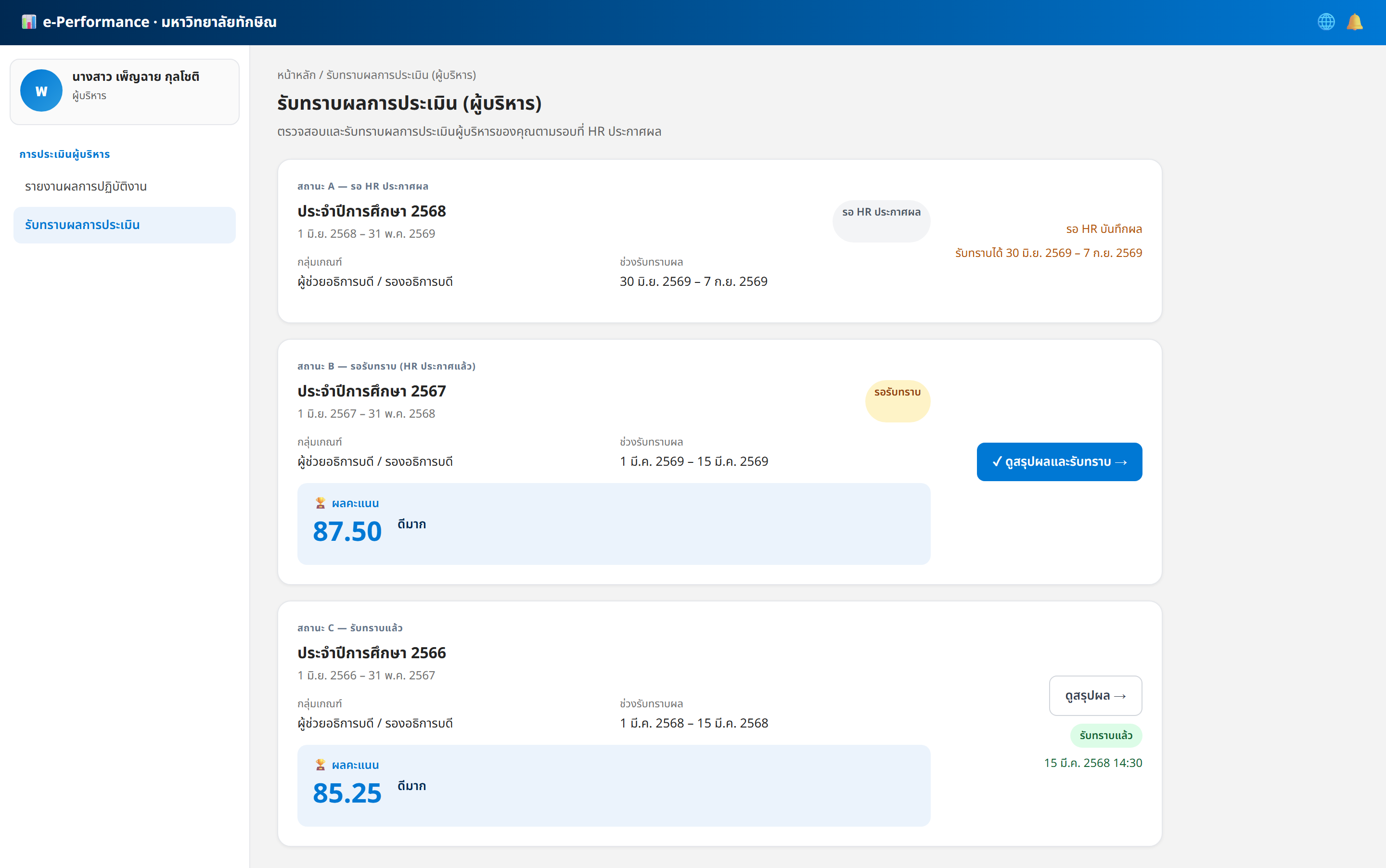The height and width of the screenshot is (868, 1386).
Task: Click the globe language icon
Action: pos(1326,22)
